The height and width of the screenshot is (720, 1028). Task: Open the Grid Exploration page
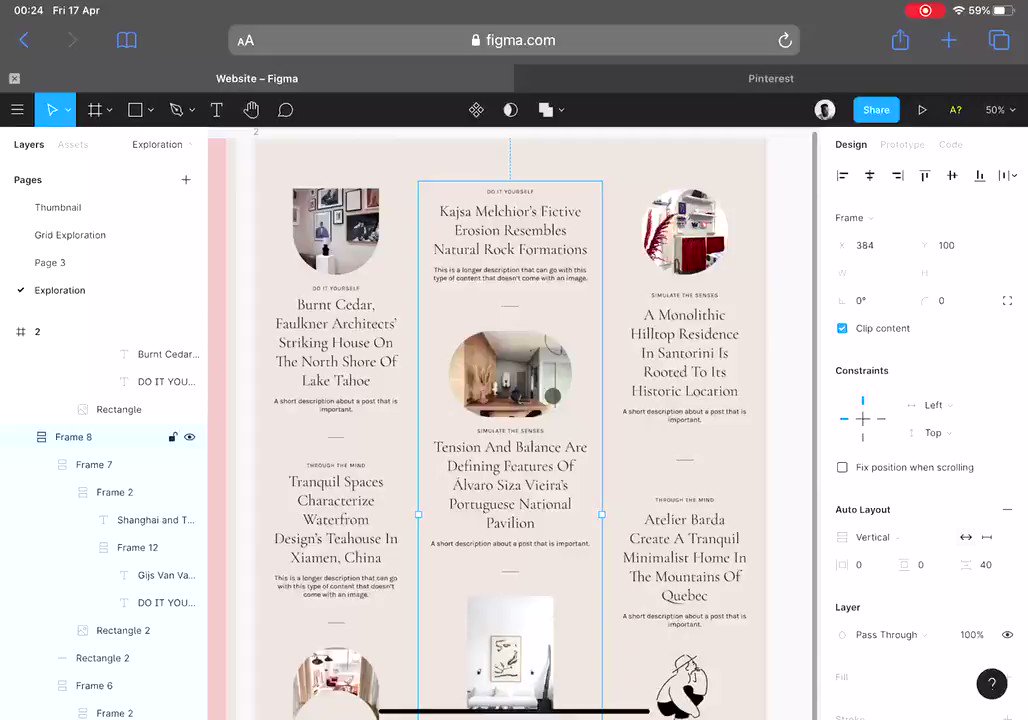click(x=70, y=235)
